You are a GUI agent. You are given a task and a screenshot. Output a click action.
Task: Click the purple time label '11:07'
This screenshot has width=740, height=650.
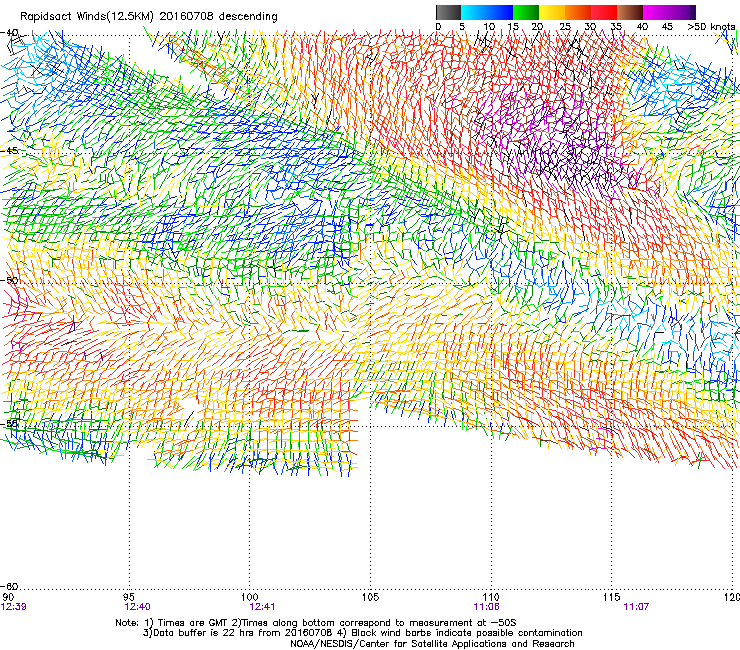coord(636,607)
